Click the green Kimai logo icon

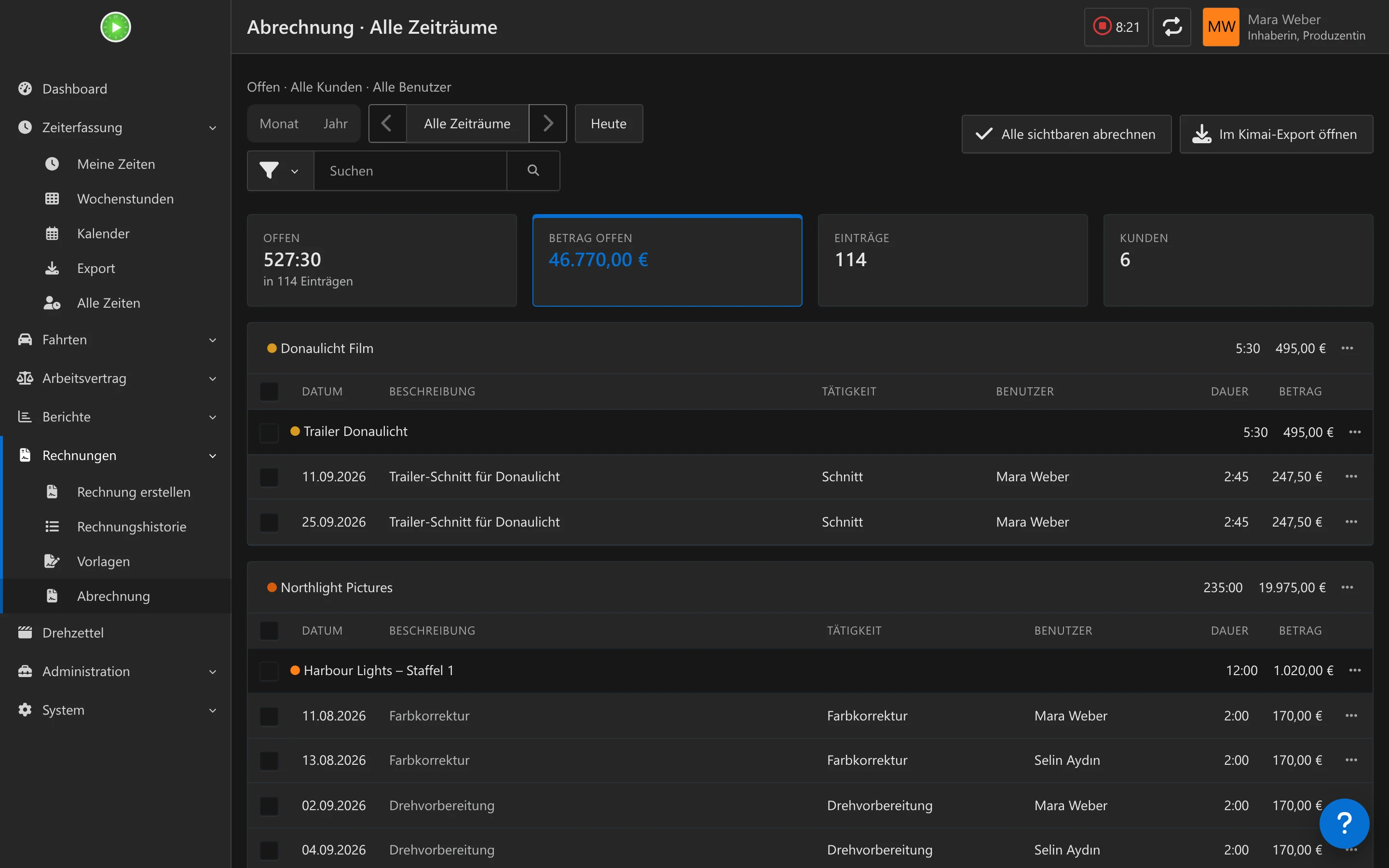pos(115,27)
